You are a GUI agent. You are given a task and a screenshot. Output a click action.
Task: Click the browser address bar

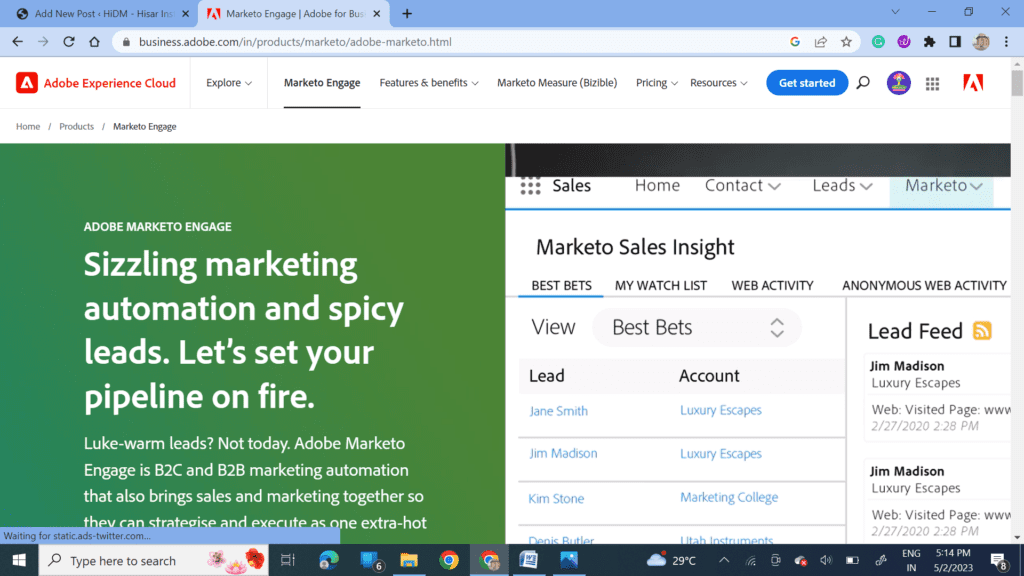point(450,42)
